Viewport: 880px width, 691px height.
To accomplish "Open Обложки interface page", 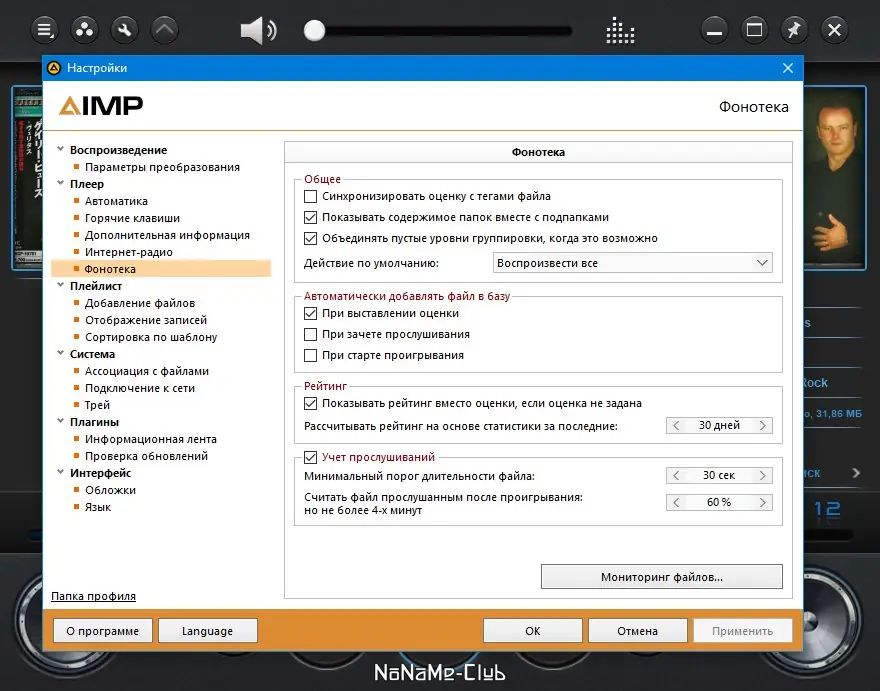I will coord(110,490).
